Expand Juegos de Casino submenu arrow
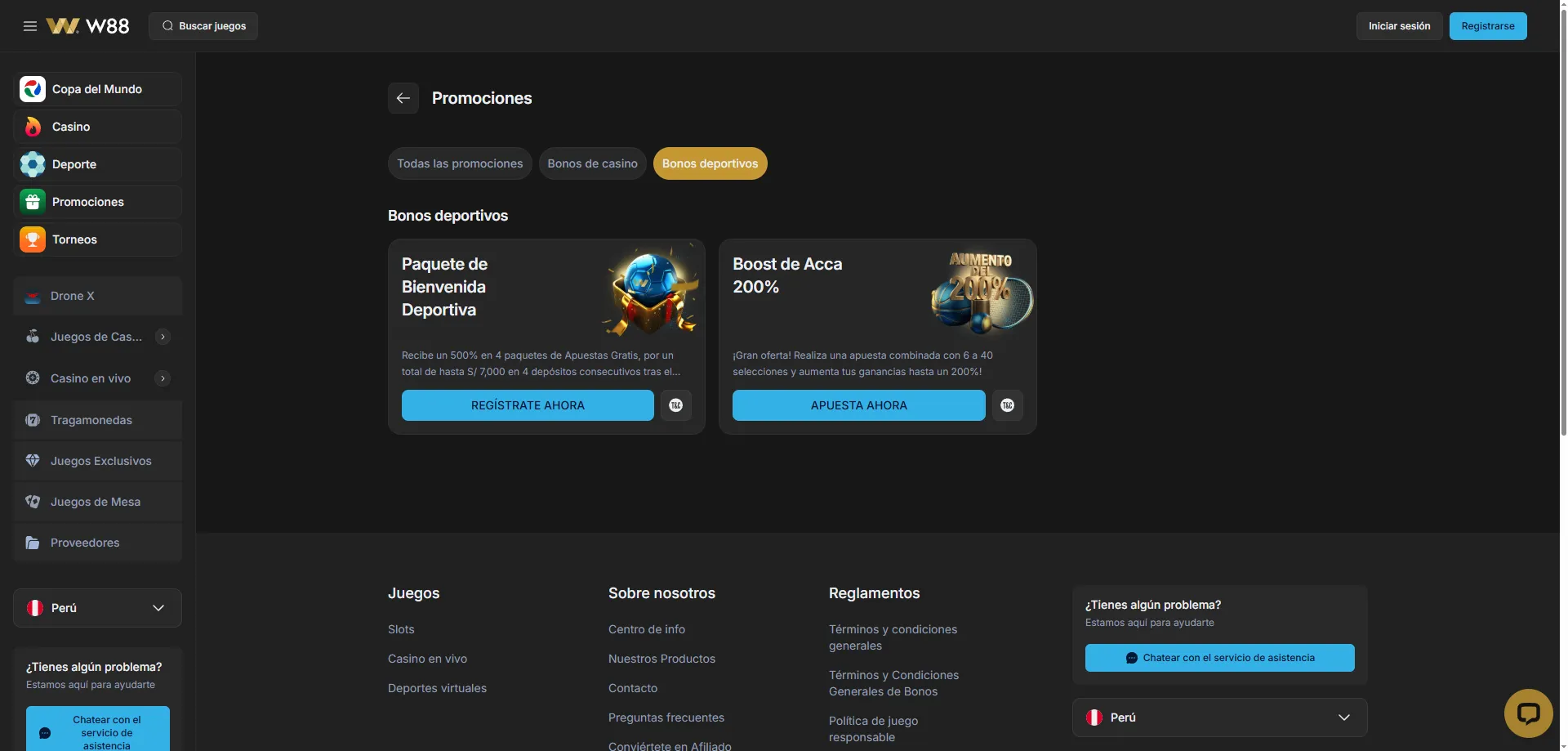 click(163, 337)
